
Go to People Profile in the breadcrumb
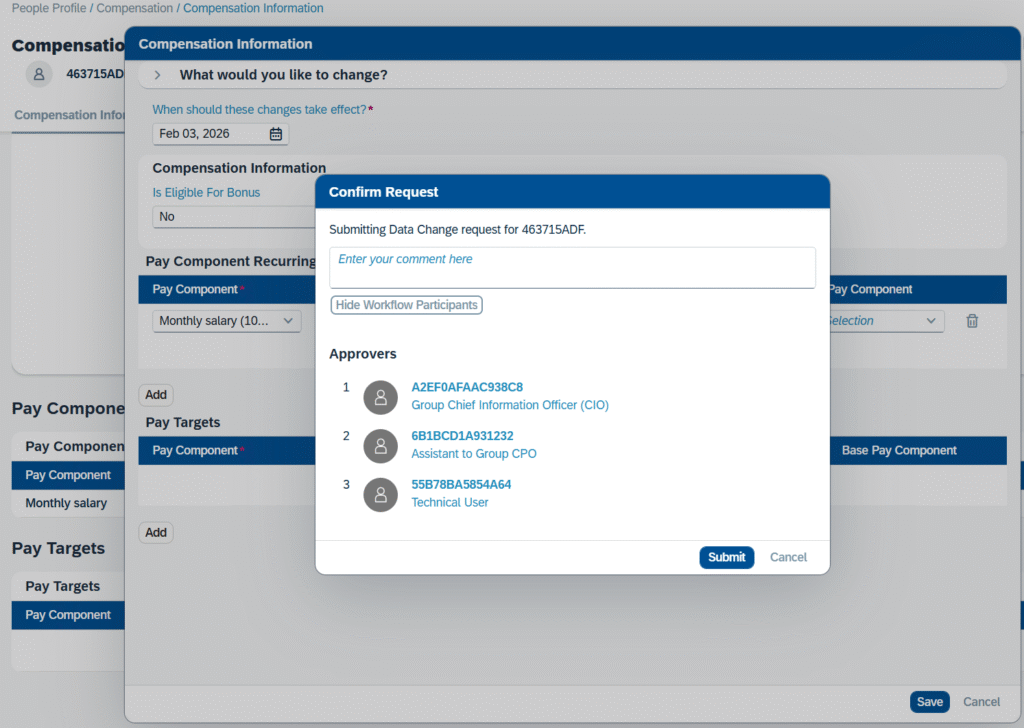click(x=50, y=8)
